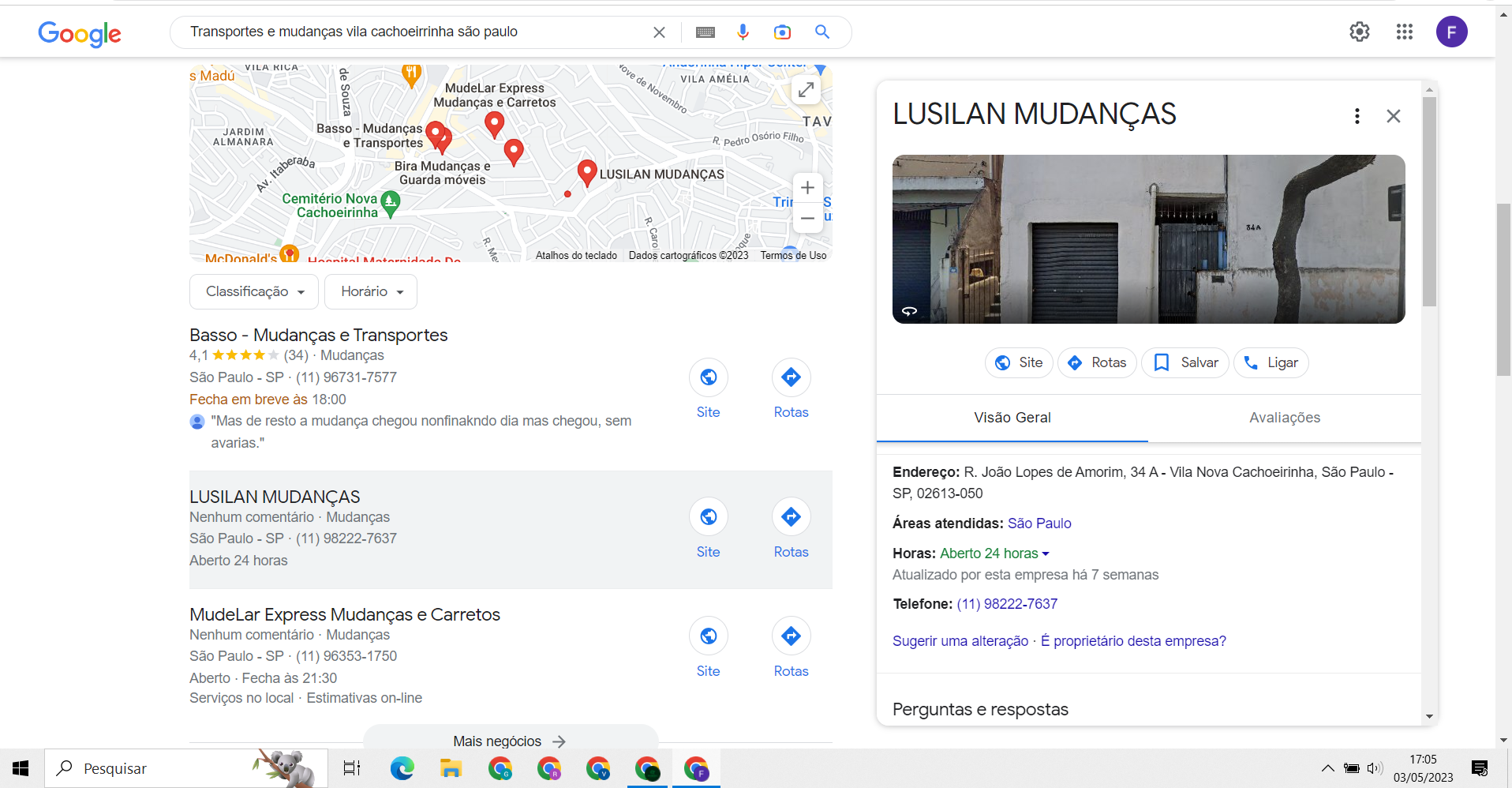Switch to Visão Geral tab

(1012, 418)
